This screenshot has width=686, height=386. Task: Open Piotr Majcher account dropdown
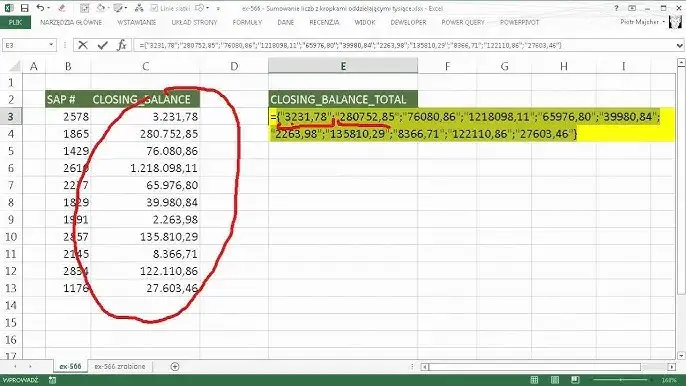tap(642, 22)
